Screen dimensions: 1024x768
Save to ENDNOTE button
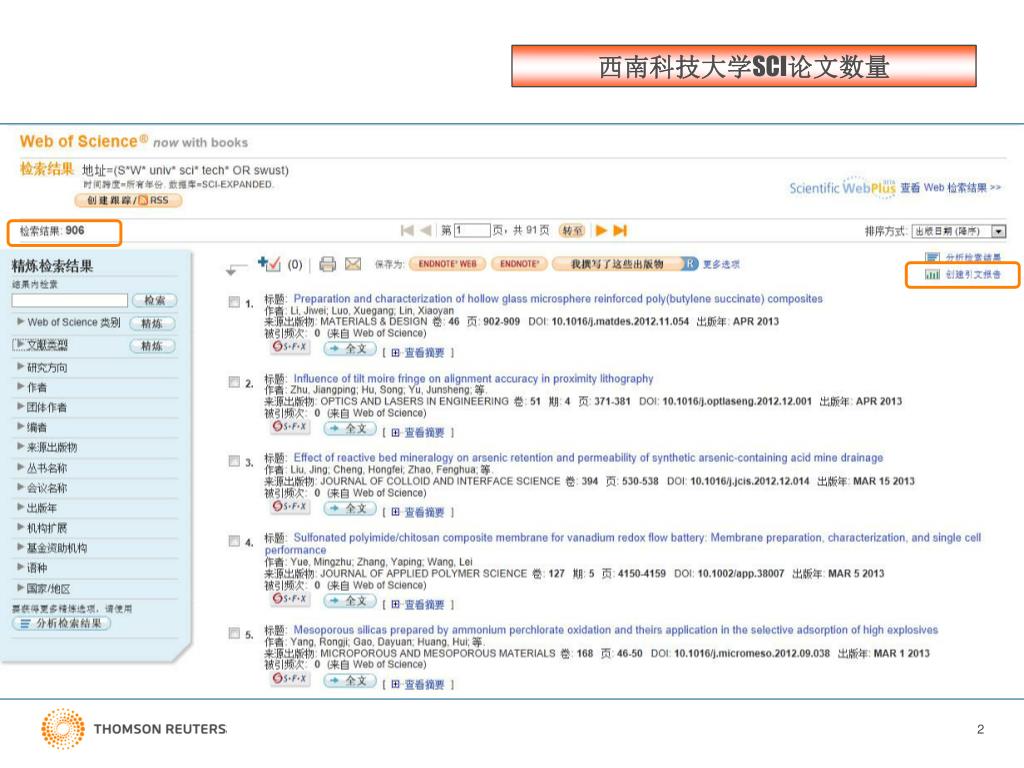pyautogui.click(x=519, y=264)
